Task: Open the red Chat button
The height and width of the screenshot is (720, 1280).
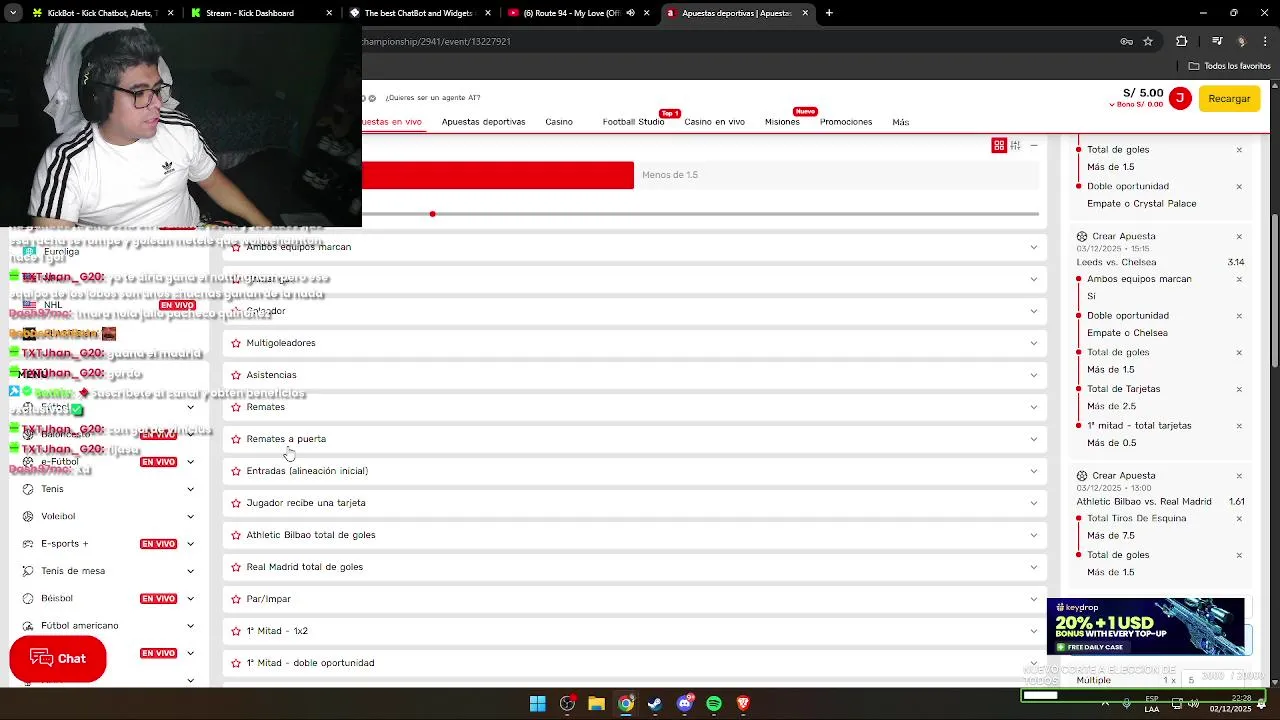Action: [x=58, y=658]
